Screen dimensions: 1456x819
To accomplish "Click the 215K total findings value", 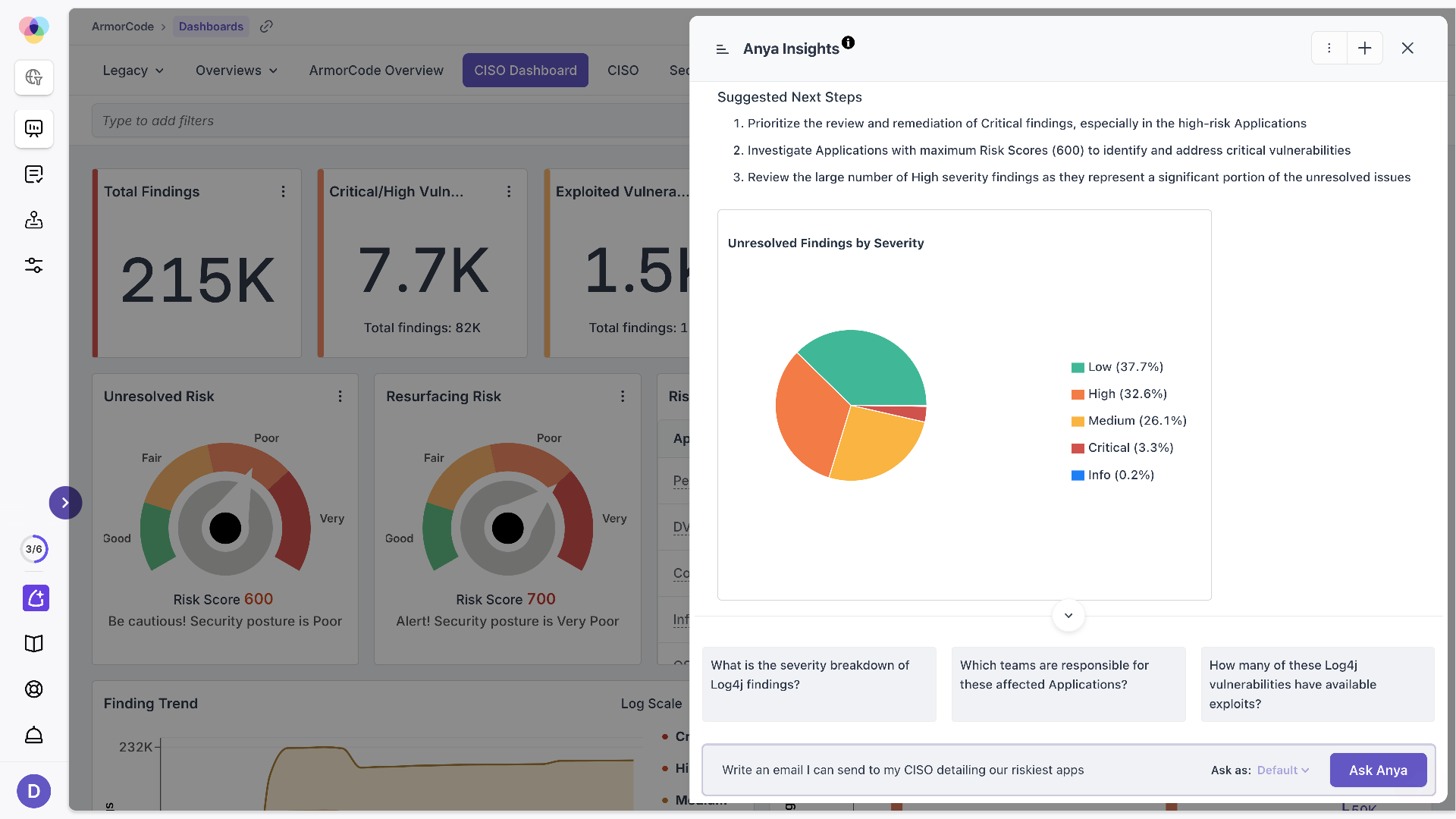I will click(198, 281).
